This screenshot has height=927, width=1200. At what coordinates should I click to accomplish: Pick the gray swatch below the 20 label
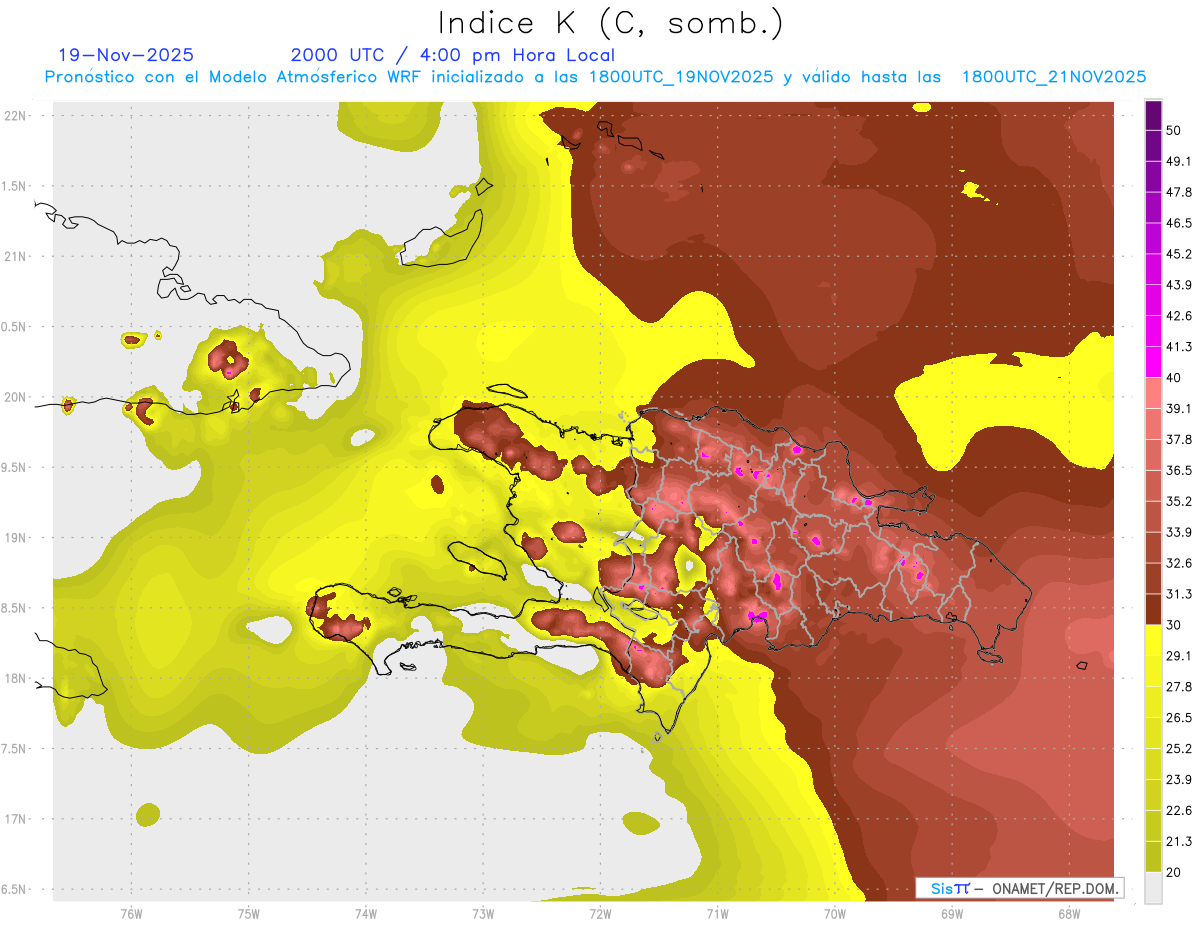[1153, 887]
